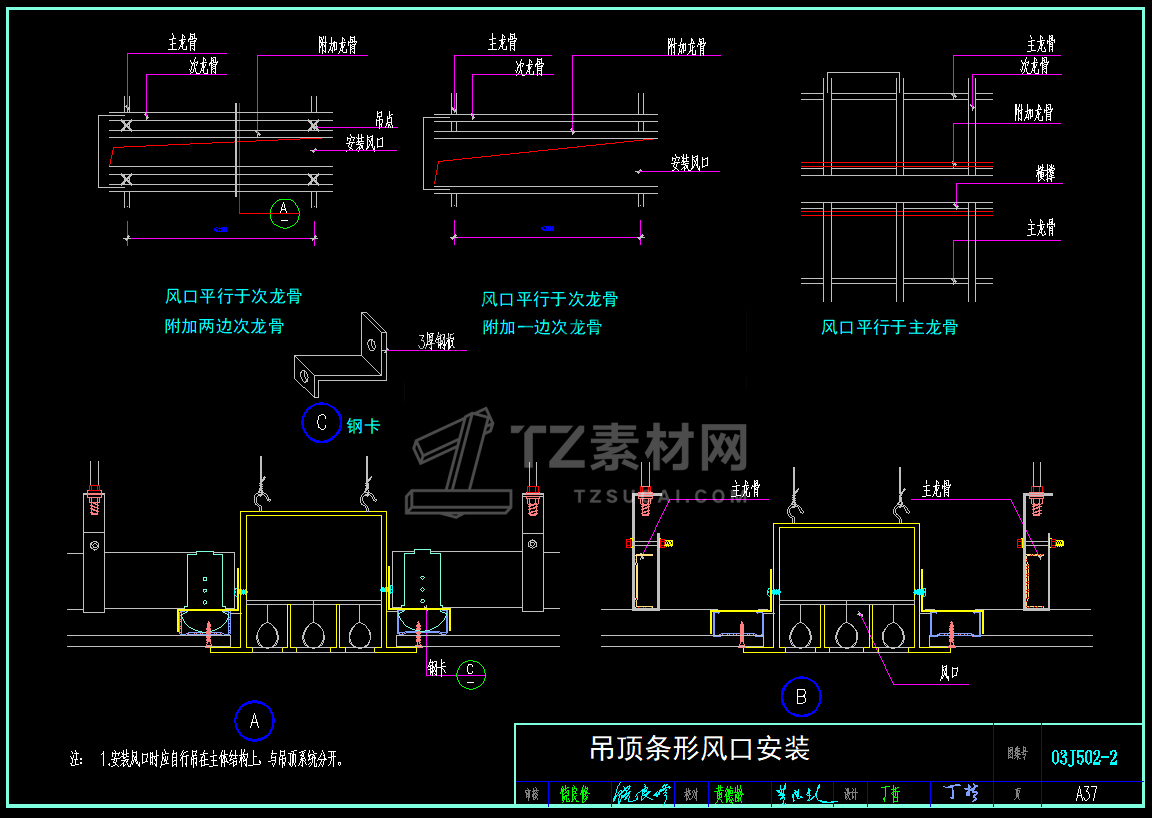This screenshot has height=818, width=1152.
Task: Select the 设计 field label
Action: pos(851,794)
